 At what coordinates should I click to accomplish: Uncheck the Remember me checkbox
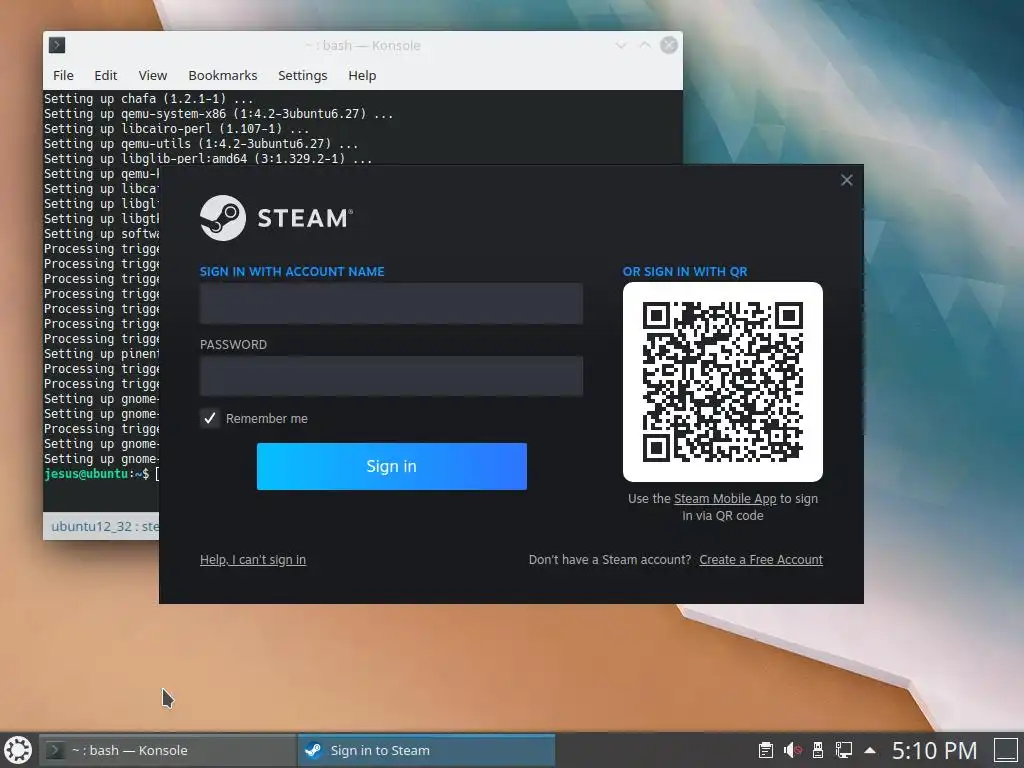[210, 419]
